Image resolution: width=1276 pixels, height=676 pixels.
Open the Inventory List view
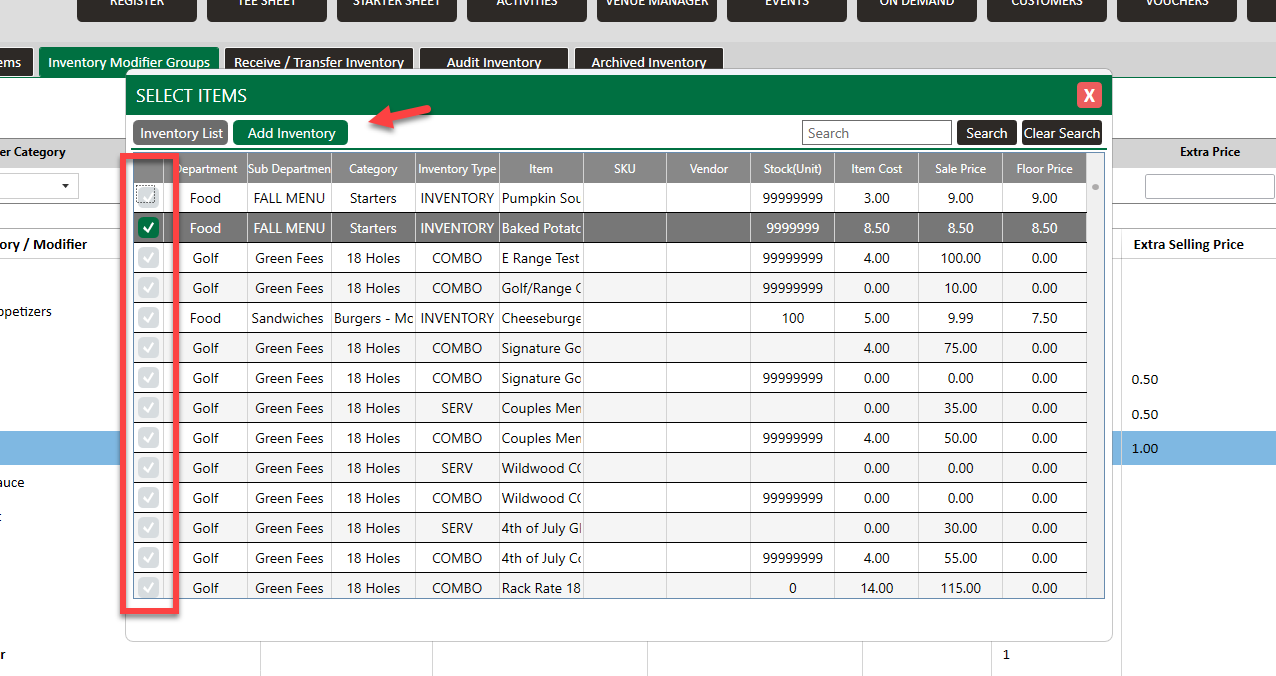click(181, 133)
